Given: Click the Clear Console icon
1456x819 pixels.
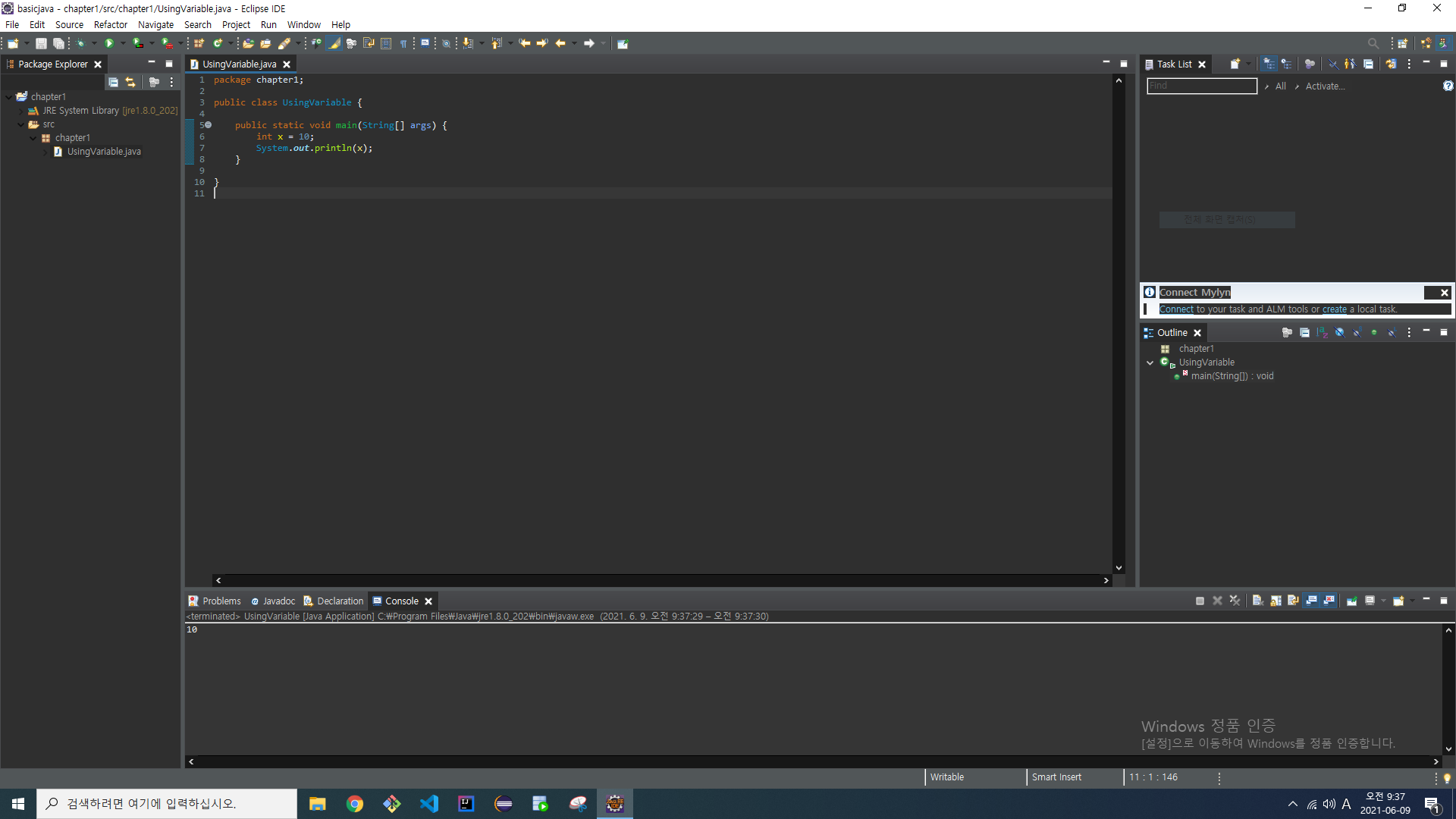Looking at the screenshot, I should pos(1257,601).
